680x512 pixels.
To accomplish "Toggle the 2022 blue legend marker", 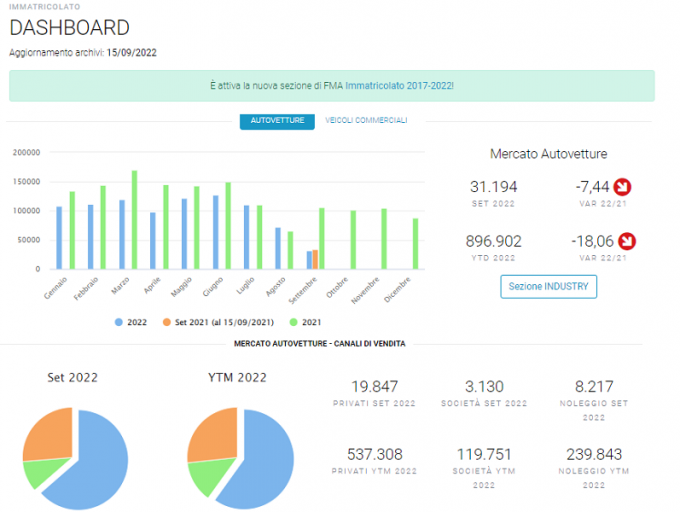I will [119, 322].
